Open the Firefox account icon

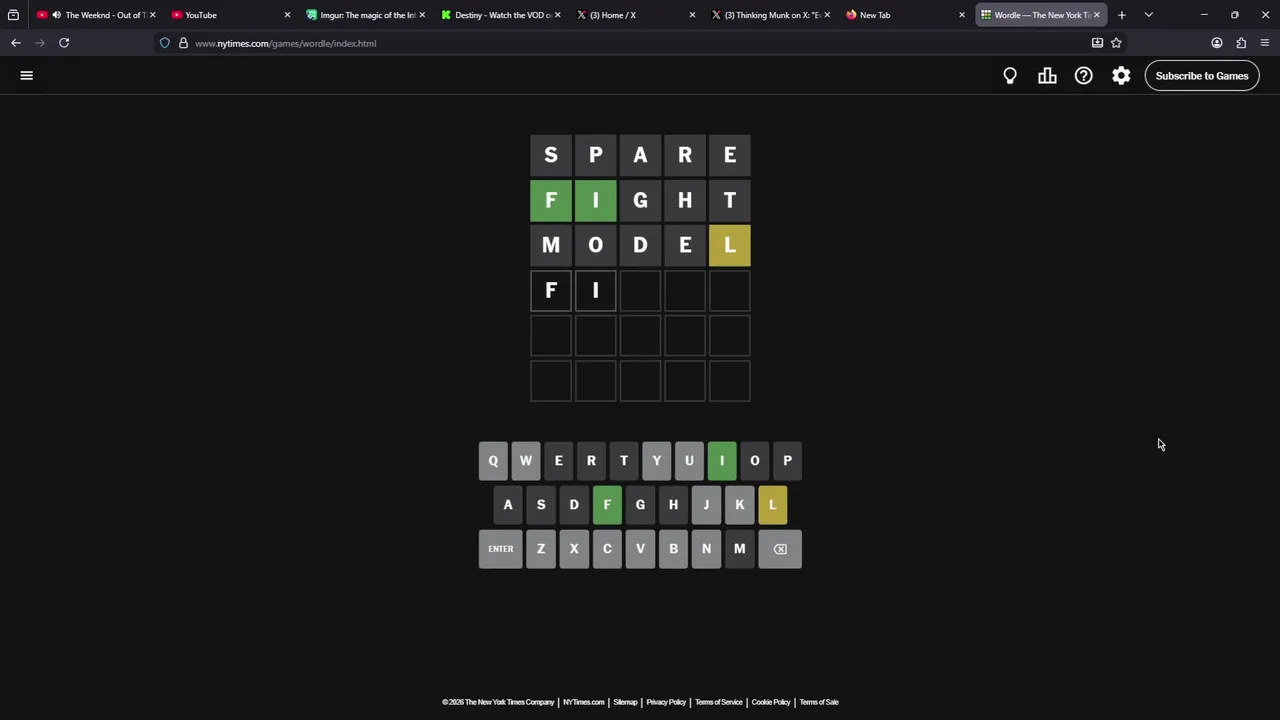pyautogui.click(x=1217, y=43)
